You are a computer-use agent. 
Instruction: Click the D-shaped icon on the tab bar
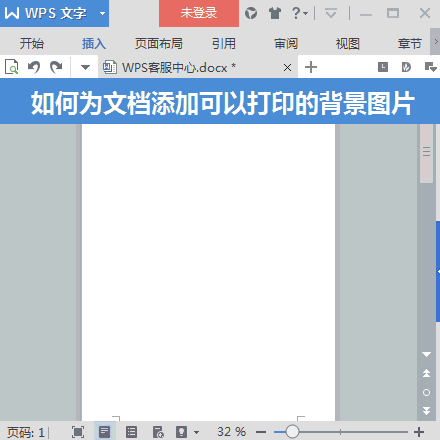click(406, 67)
